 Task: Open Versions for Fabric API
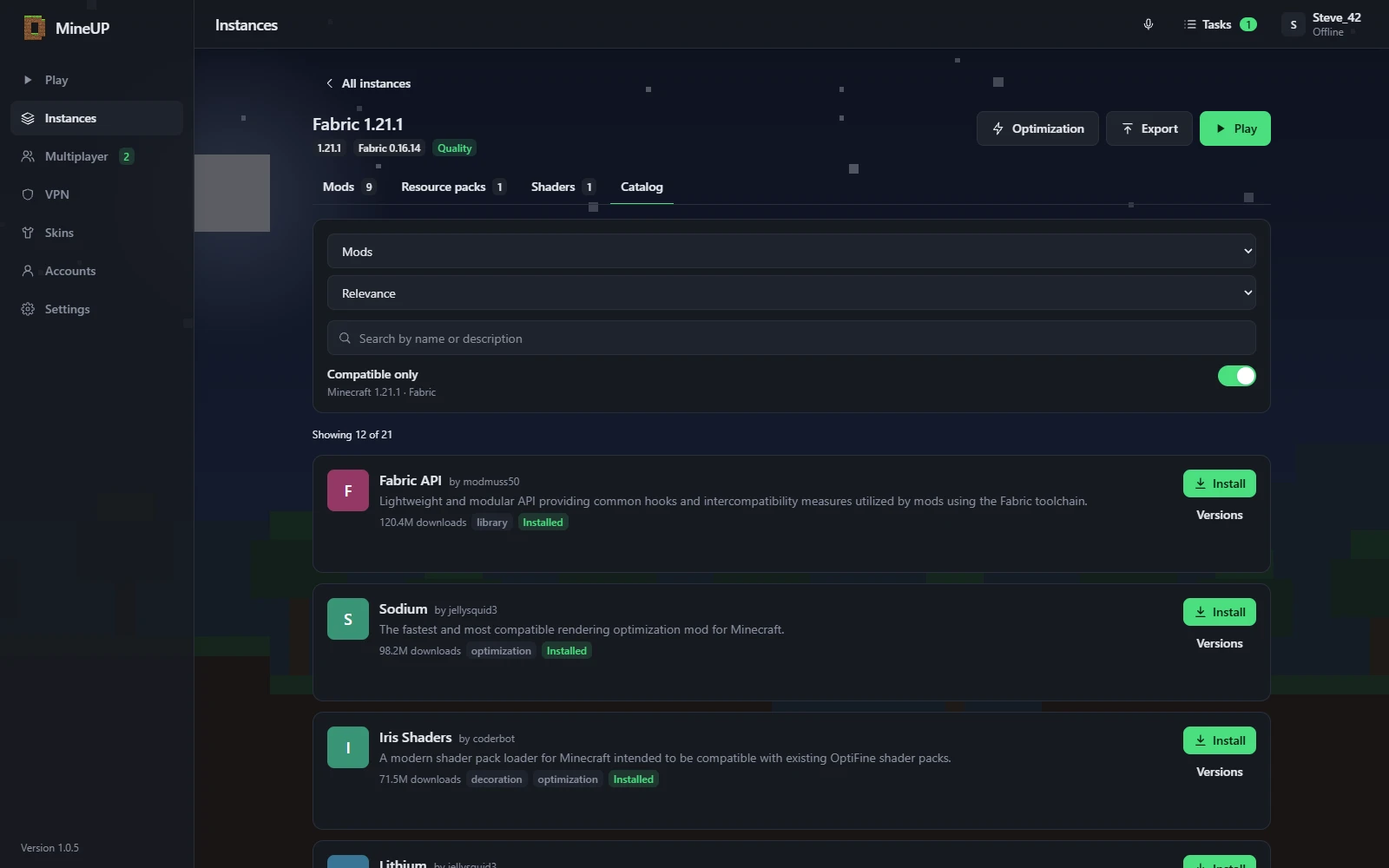(x=1220, y=515)
